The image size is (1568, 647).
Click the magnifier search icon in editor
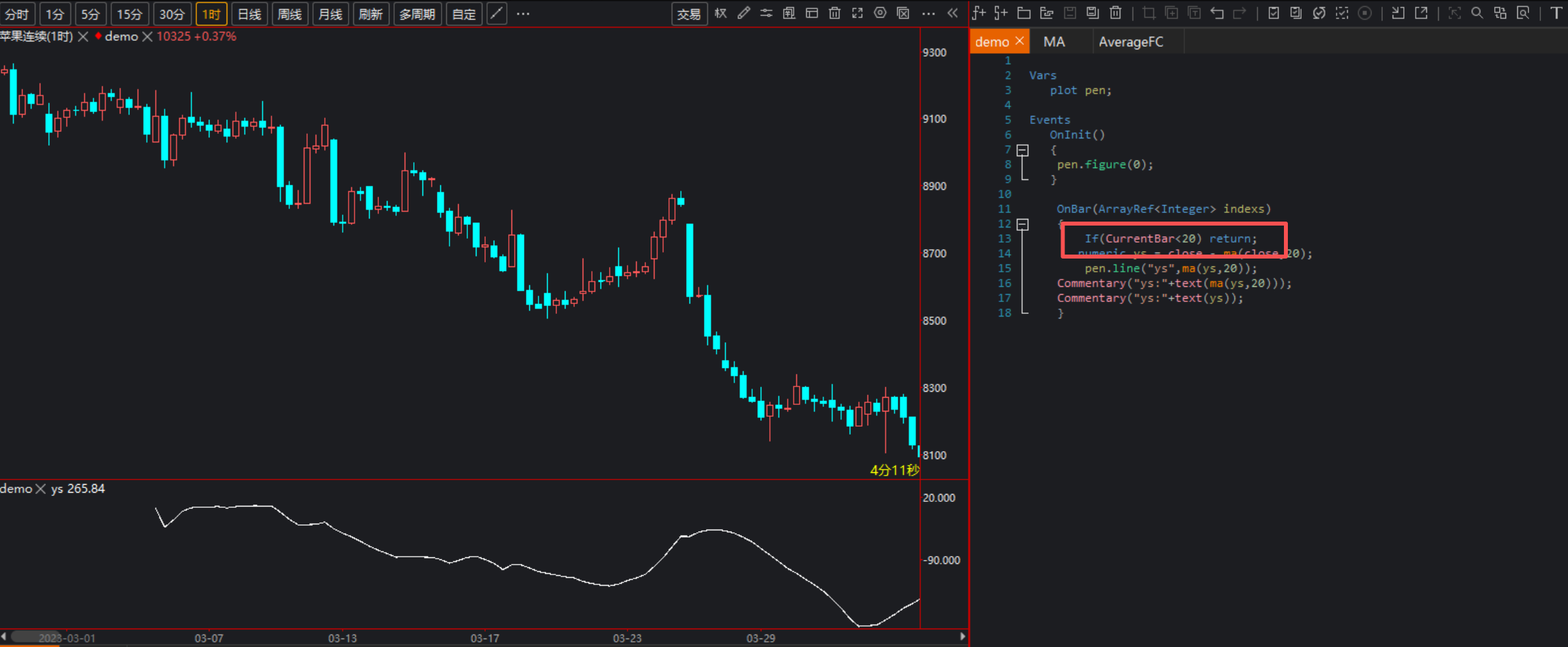pos(1477,13)
